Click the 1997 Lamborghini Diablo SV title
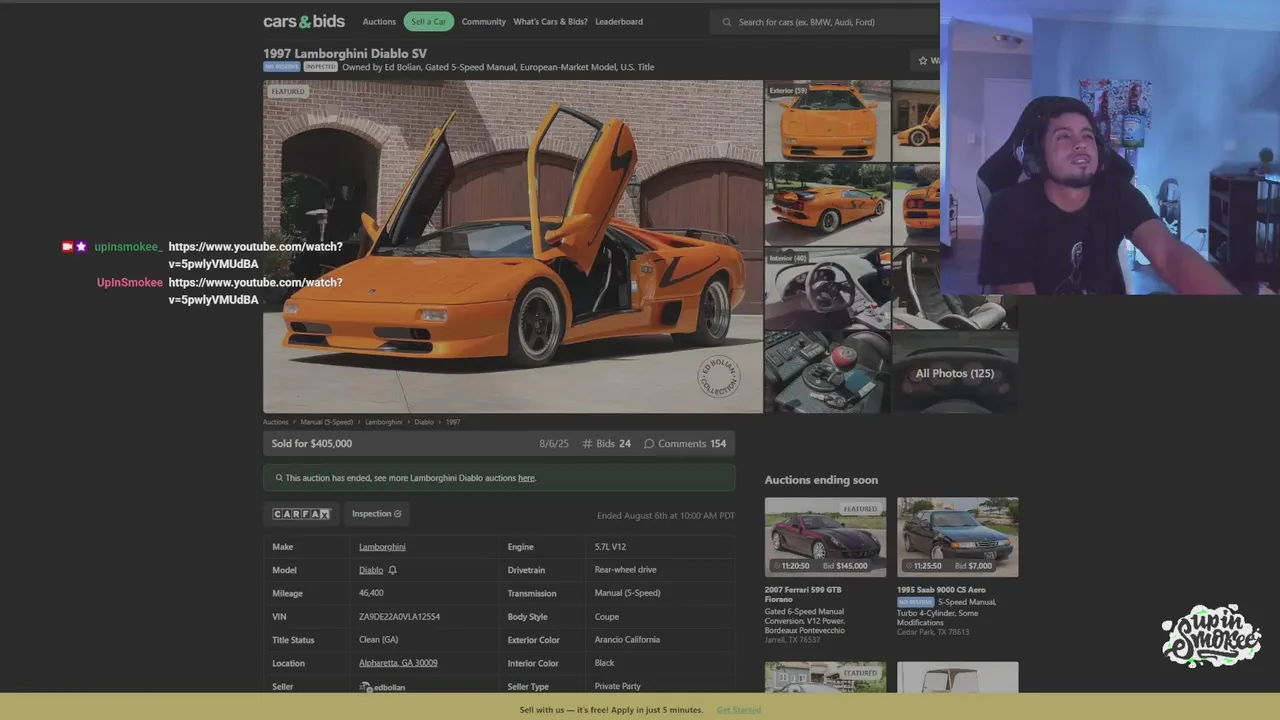 [345, 53]
